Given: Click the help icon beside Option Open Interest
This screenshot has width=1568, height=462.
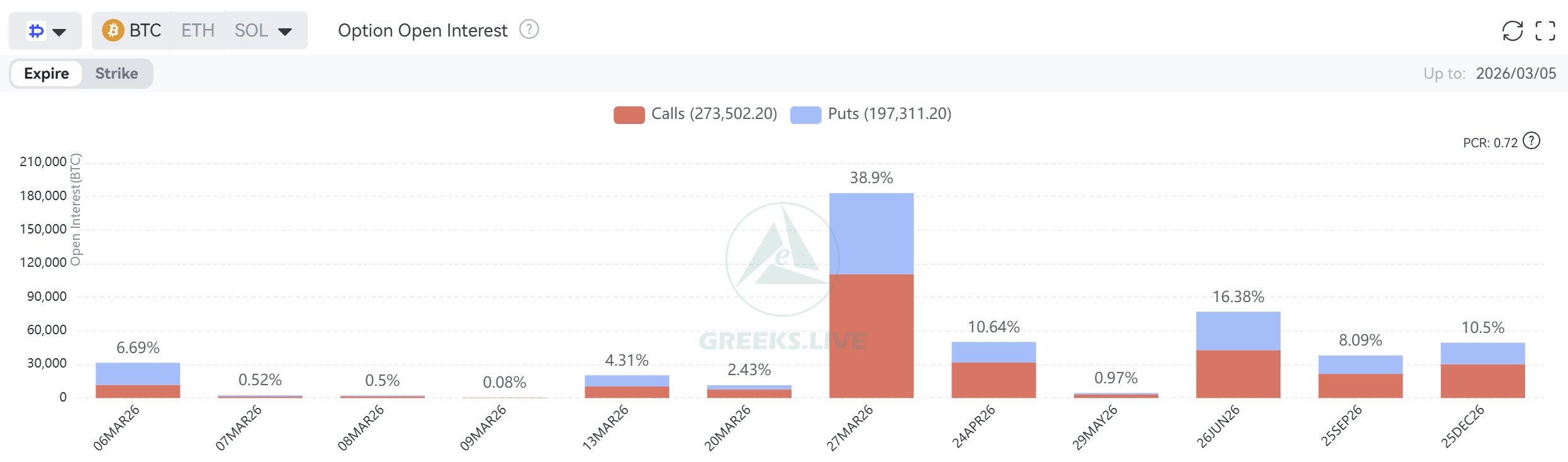Looking at the screenshot, I should coord(529,30).
